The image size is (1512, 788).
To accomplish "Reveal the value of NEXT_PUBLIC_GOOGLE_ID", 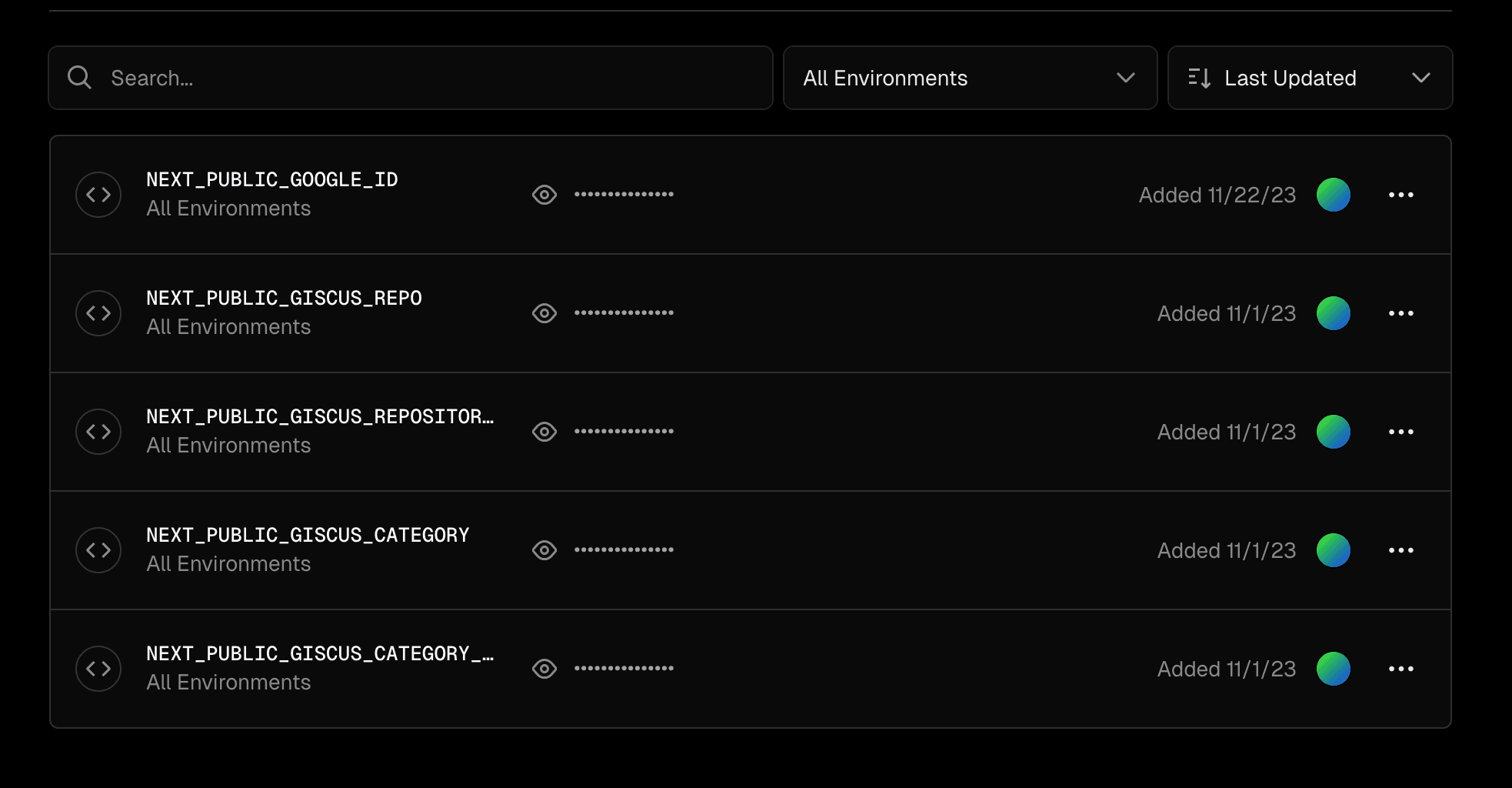I will pos(545,195).
